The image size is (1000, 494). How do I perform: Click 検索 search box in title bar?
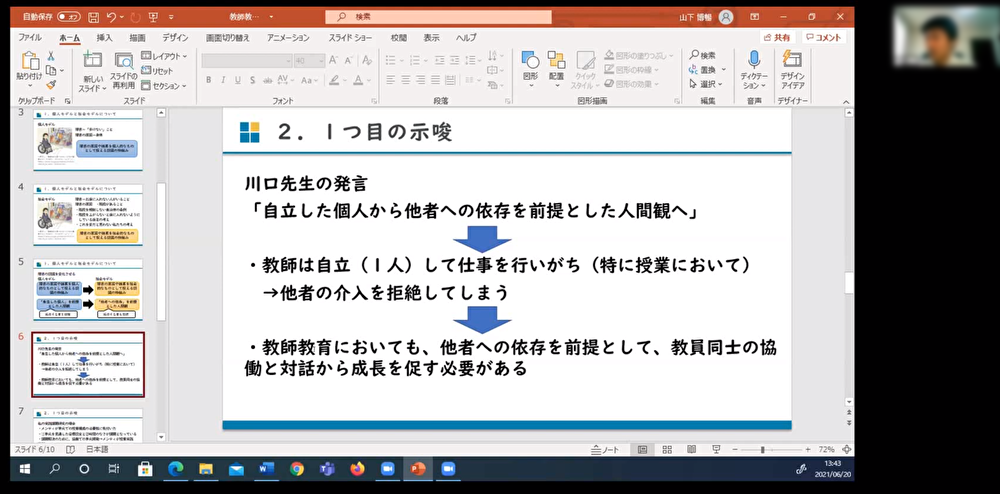coord(438,17)
